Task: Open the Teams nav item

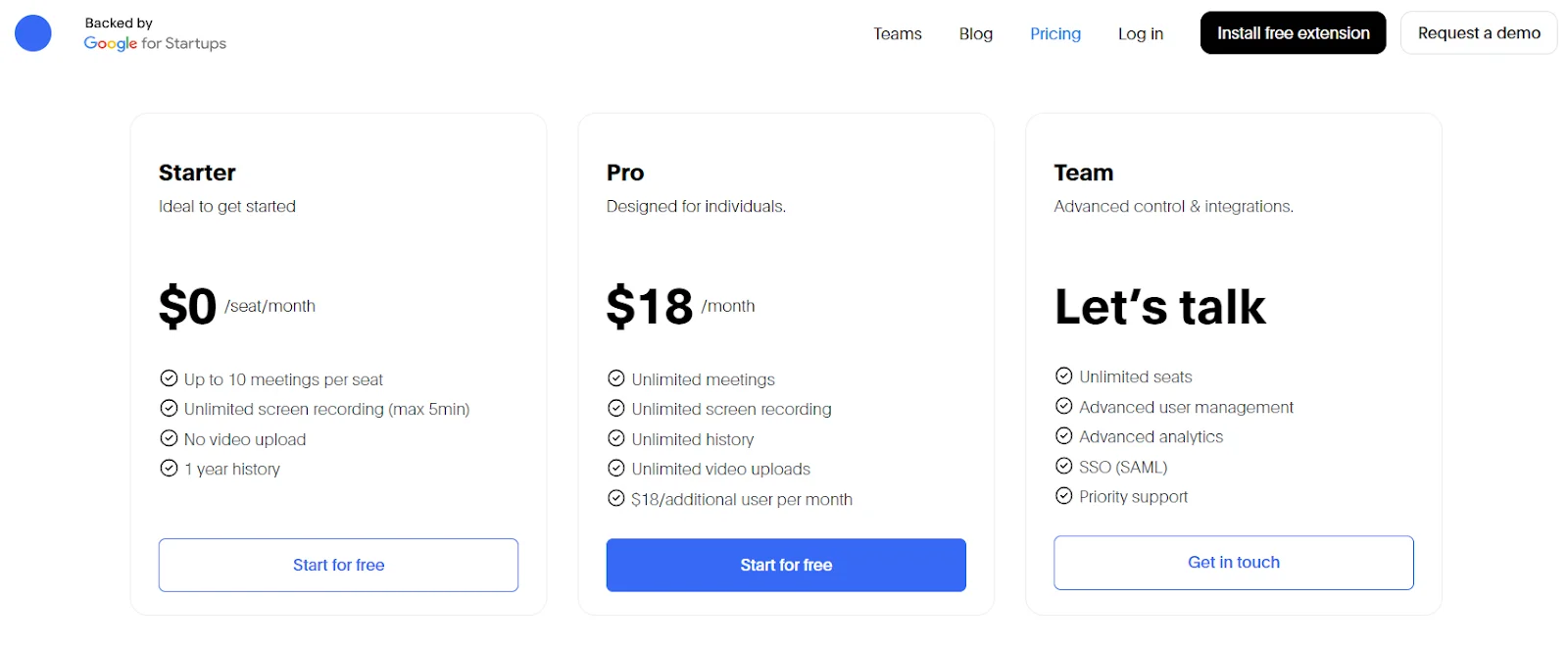Action: 898,33
